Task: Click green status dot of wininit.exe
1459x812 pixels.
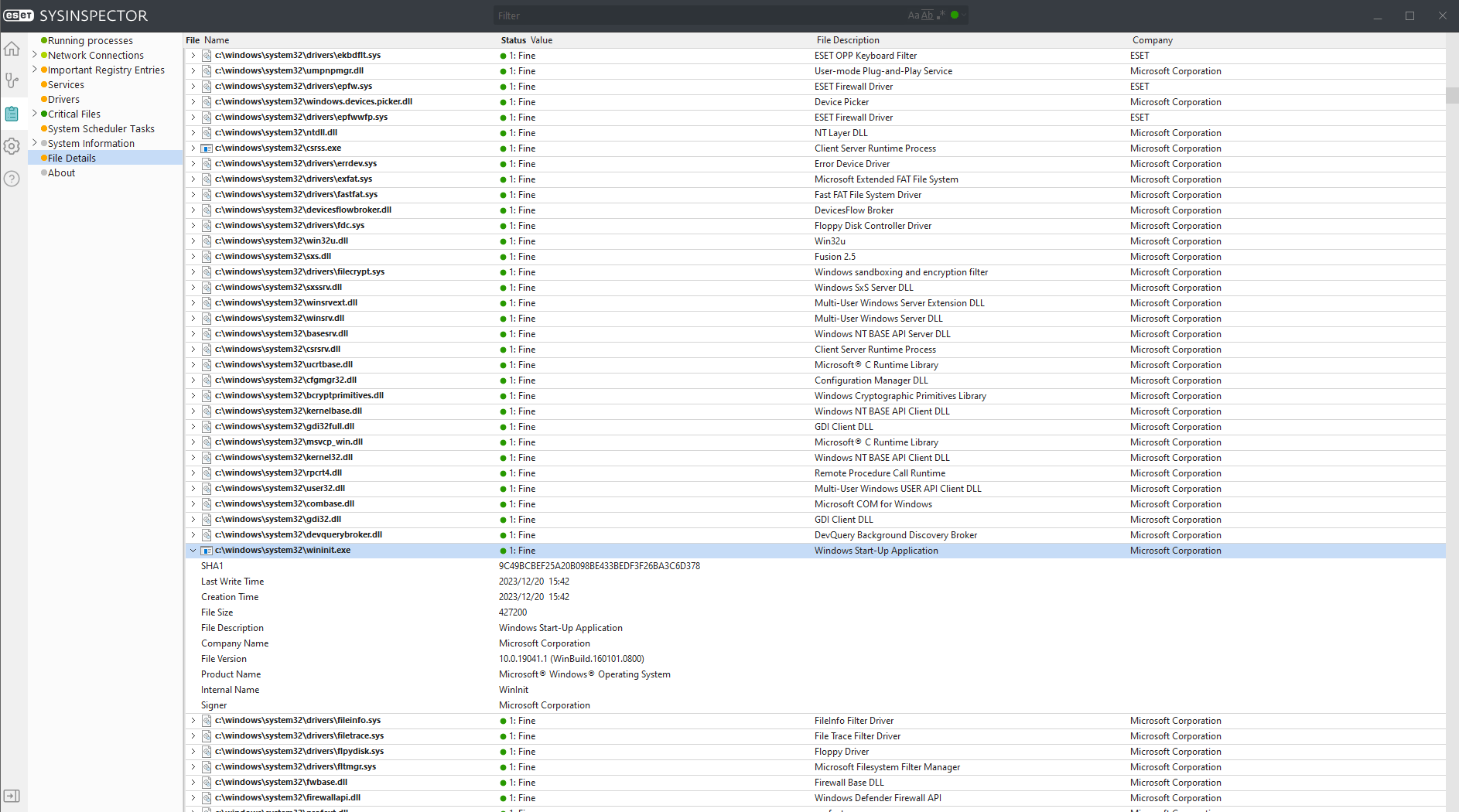Action: 504,551
